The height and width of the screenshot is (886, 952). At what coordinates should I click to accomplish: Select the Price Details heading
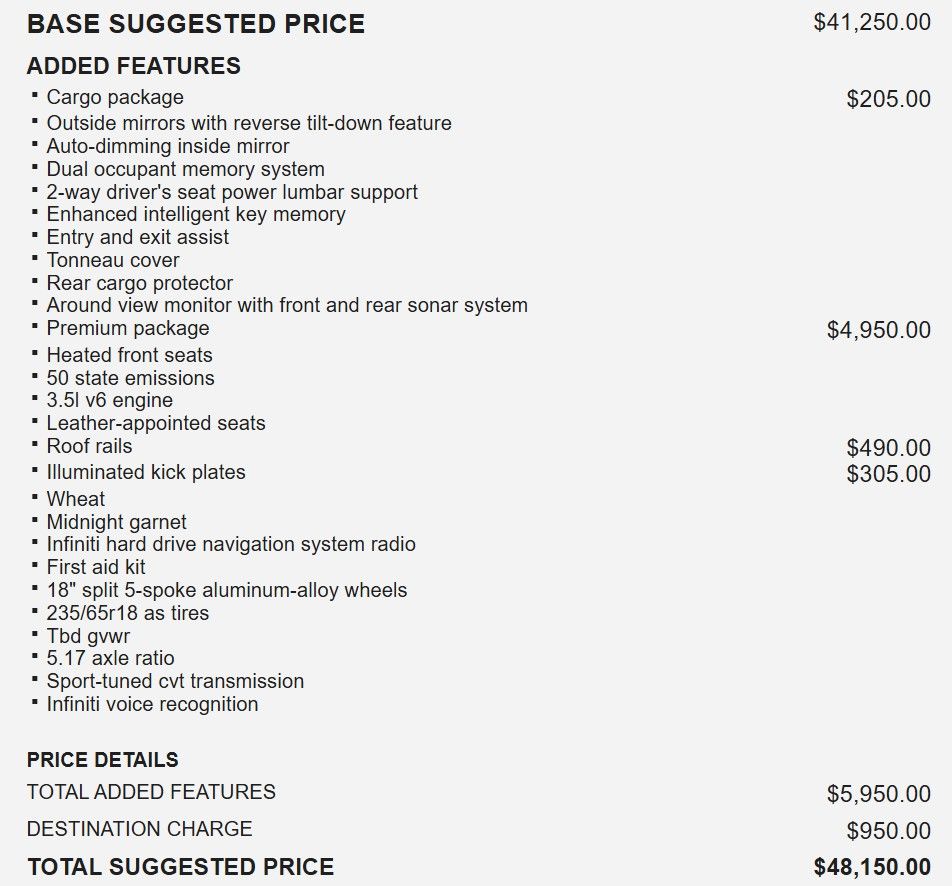[103, 760]
